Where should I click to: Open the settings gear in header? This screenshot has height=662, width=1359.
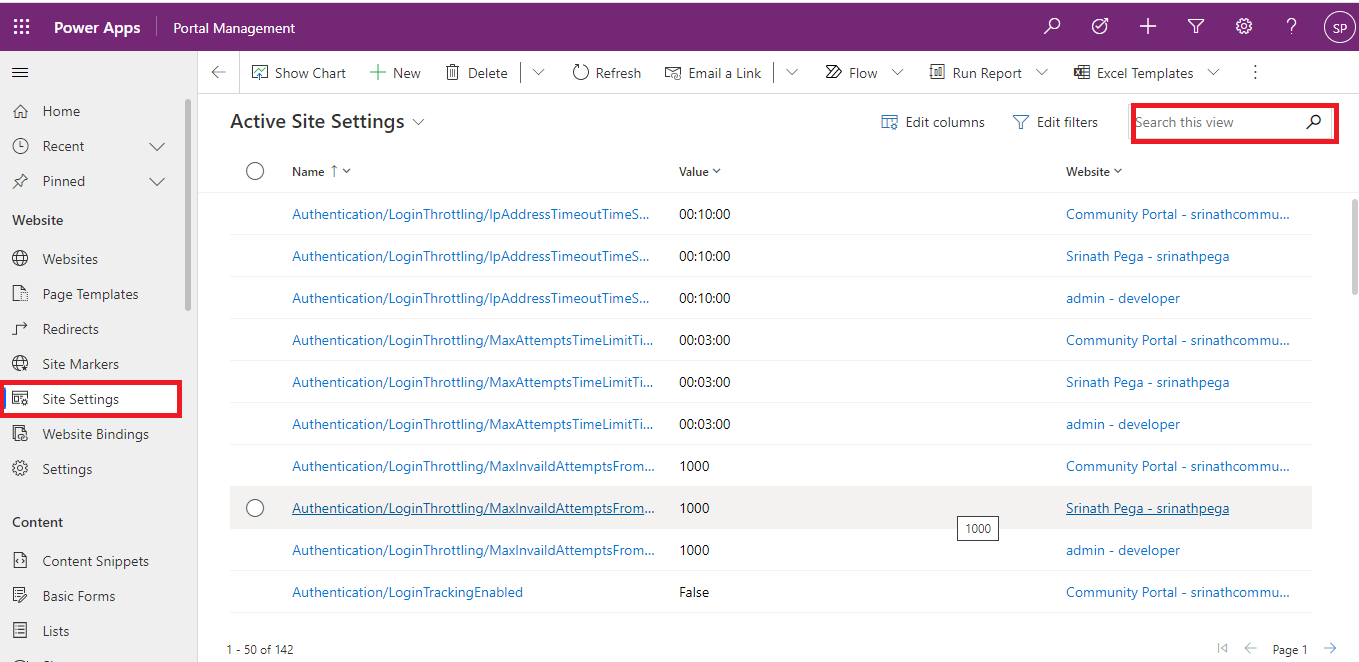click(x=1243, y=27)
